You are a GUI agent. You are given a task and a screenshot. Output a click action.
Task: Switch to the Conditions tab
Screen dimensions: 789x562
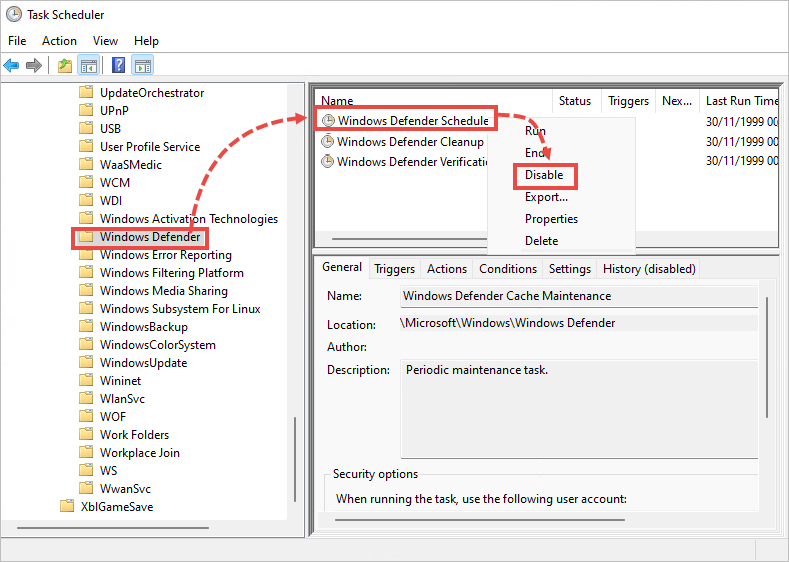(508, 269)
